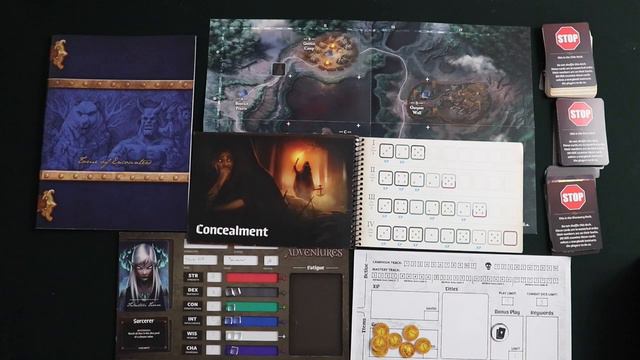Click the CON attribute label
Image resolution: width=640 pixels, height=360 pixels.
tap(193, 306)
